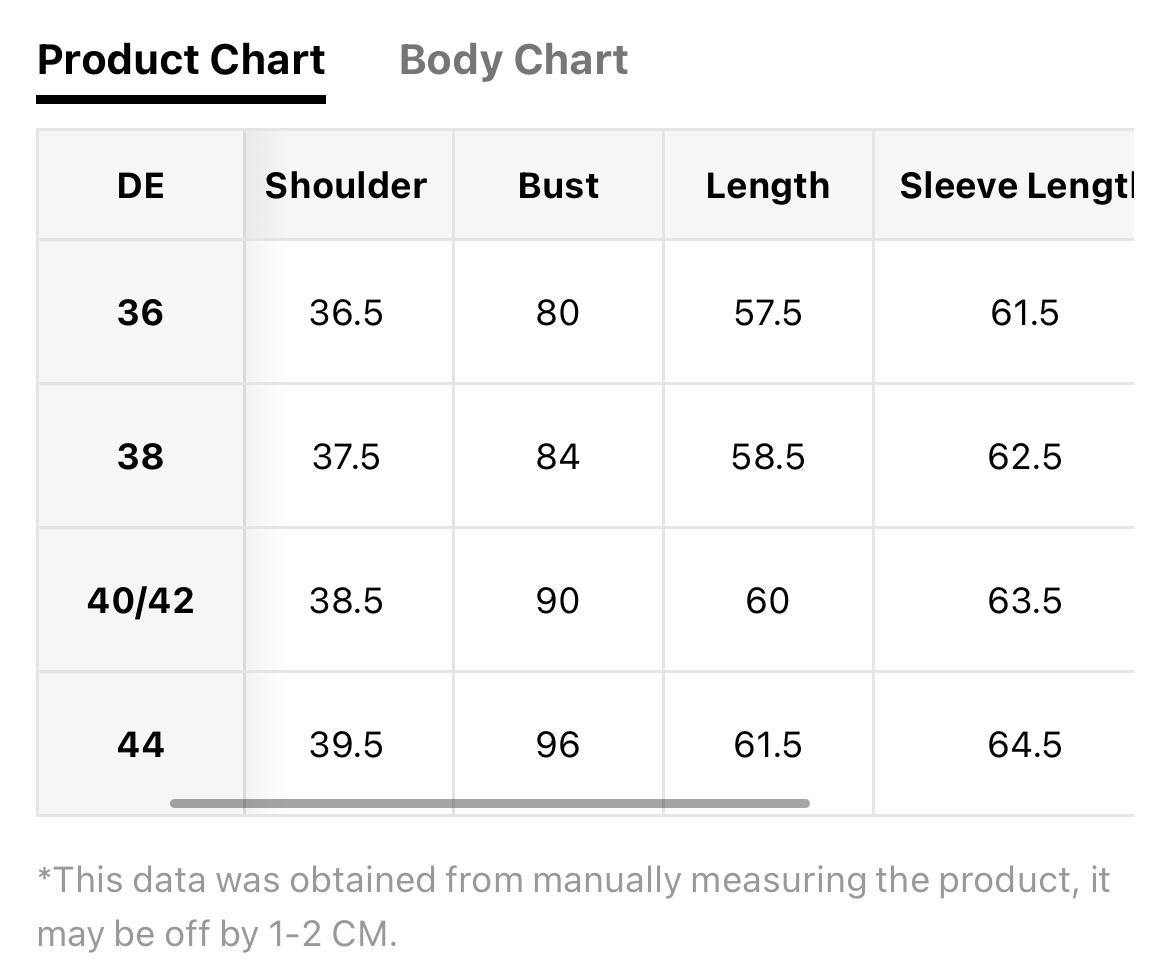This screenshot has height=973, width=1170.
Task: Click the length value 57.5 cell
Action: coord(768,312)
